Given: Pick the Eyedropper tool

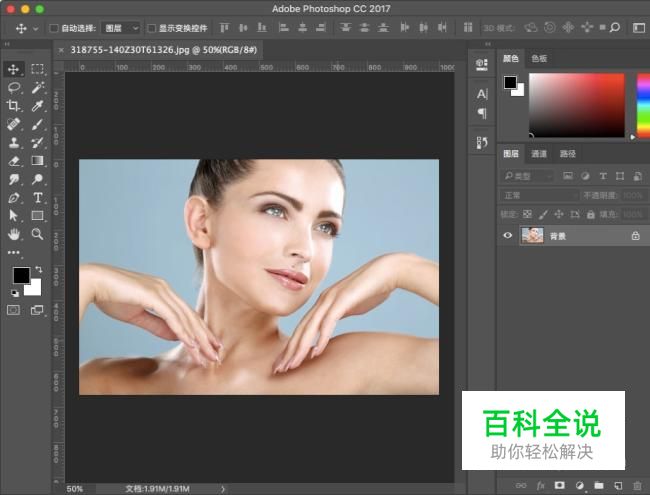Looking at the screenshot, I should pyautogui.click(x=37, y=106).
